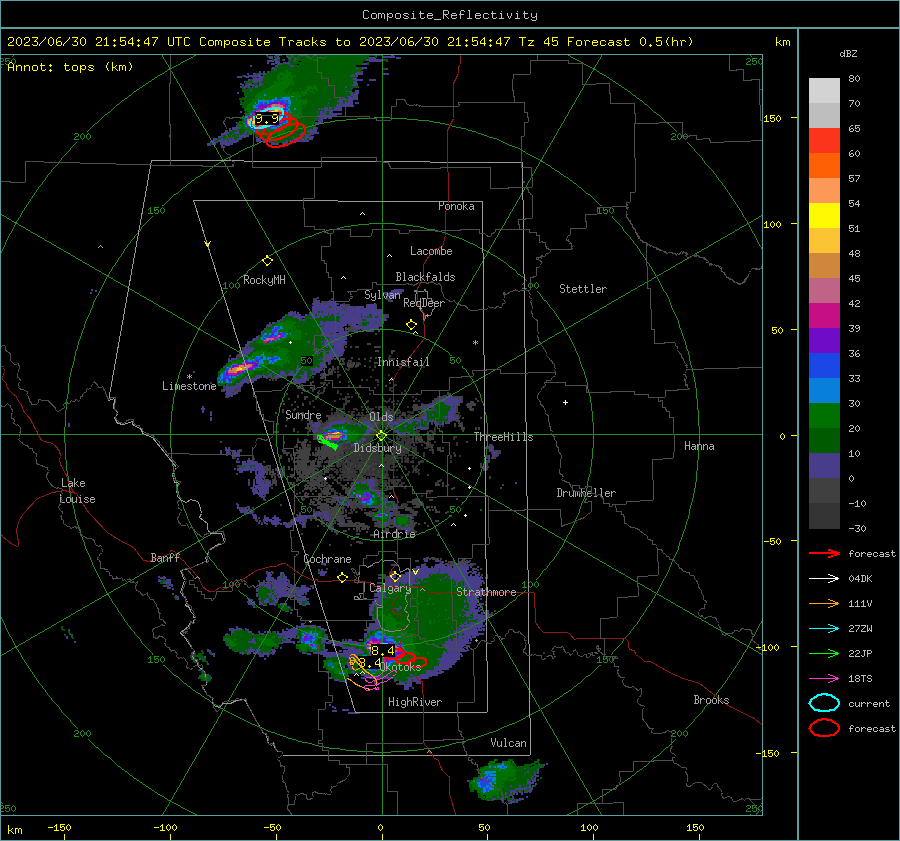Click the green 22JP arrow legend icon
Image resolution: width=900 pixels, height=841 pixels.
click(824, 653)
